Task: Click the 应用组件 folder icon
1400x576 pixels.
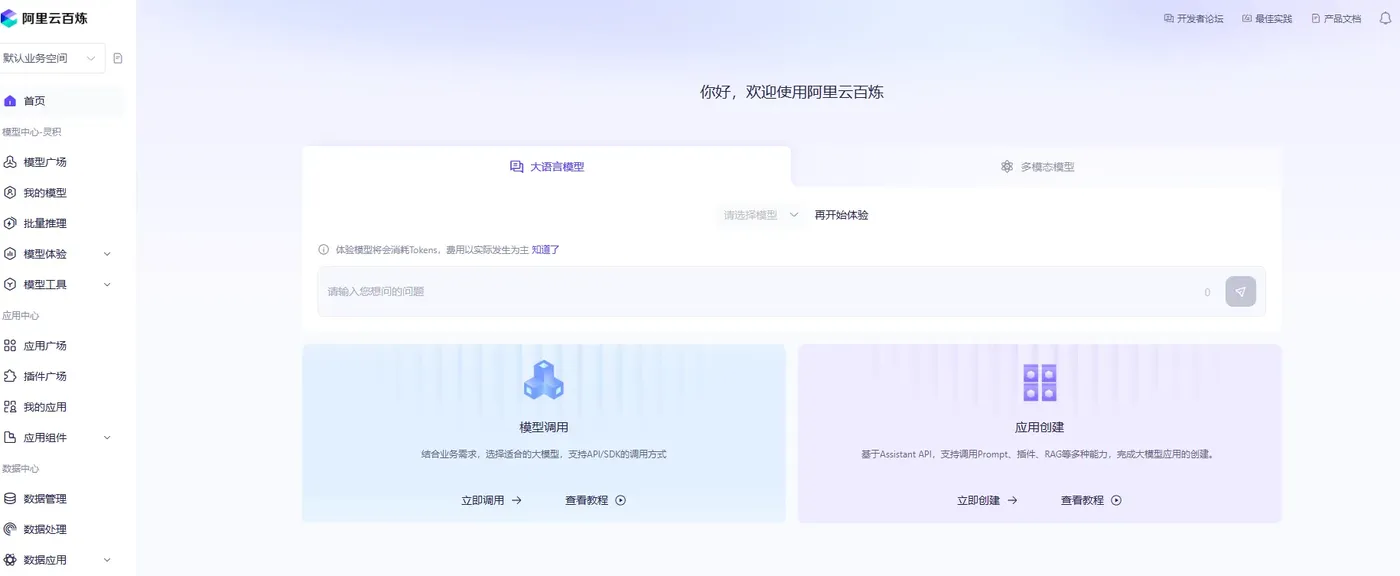Action: pos(10,438)
